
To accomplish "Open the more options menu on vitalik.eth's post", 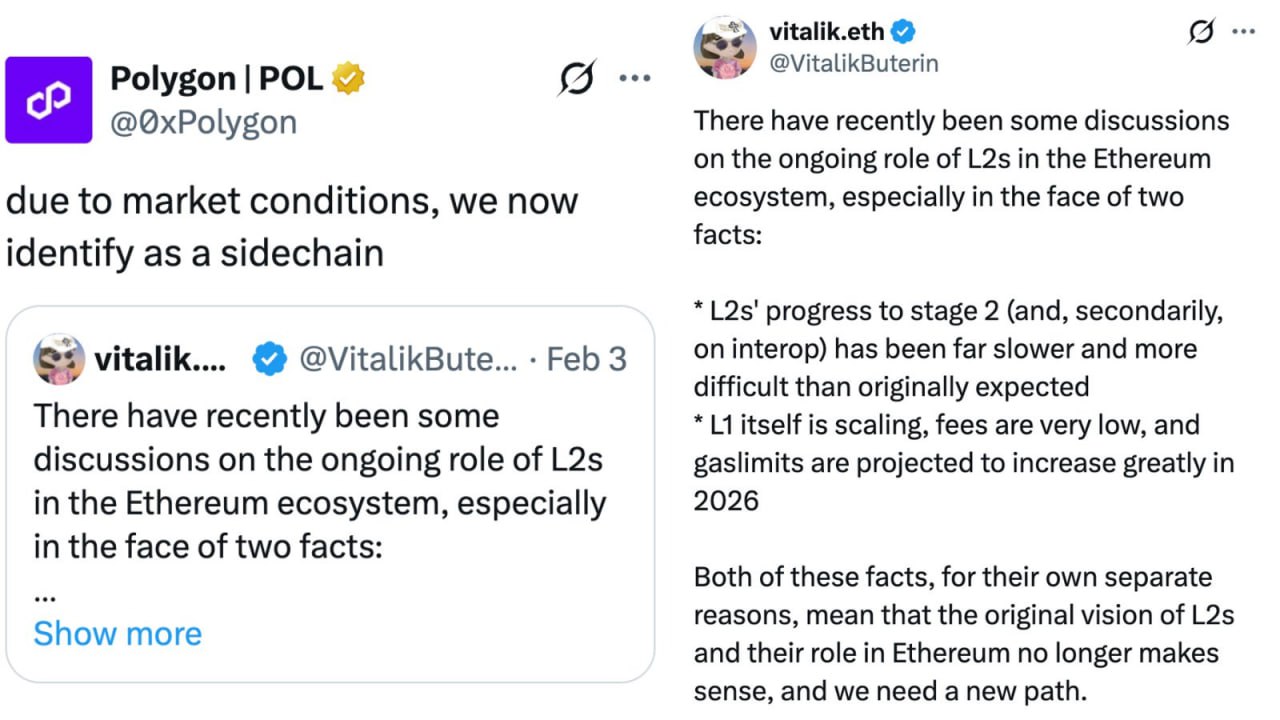I will pyautogui.click(x=1243, y=32).
